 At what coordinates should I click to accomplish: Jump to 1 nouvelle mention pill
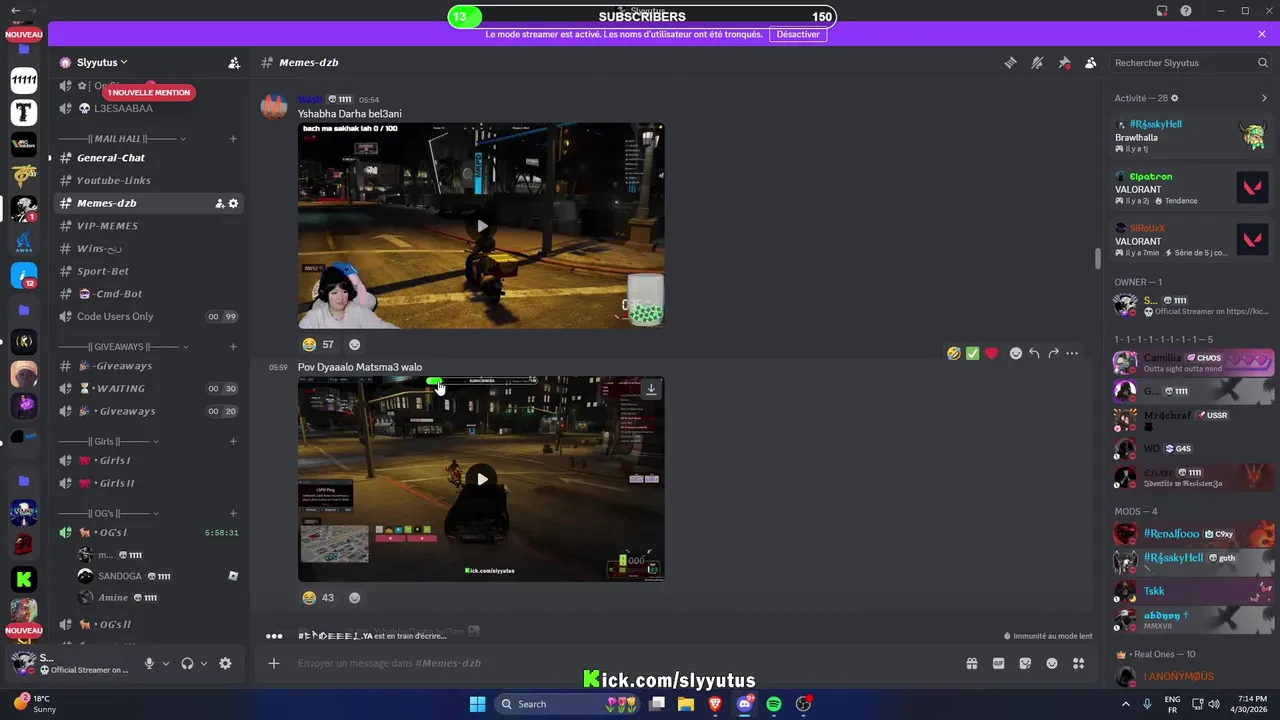(x=148, y=92)
